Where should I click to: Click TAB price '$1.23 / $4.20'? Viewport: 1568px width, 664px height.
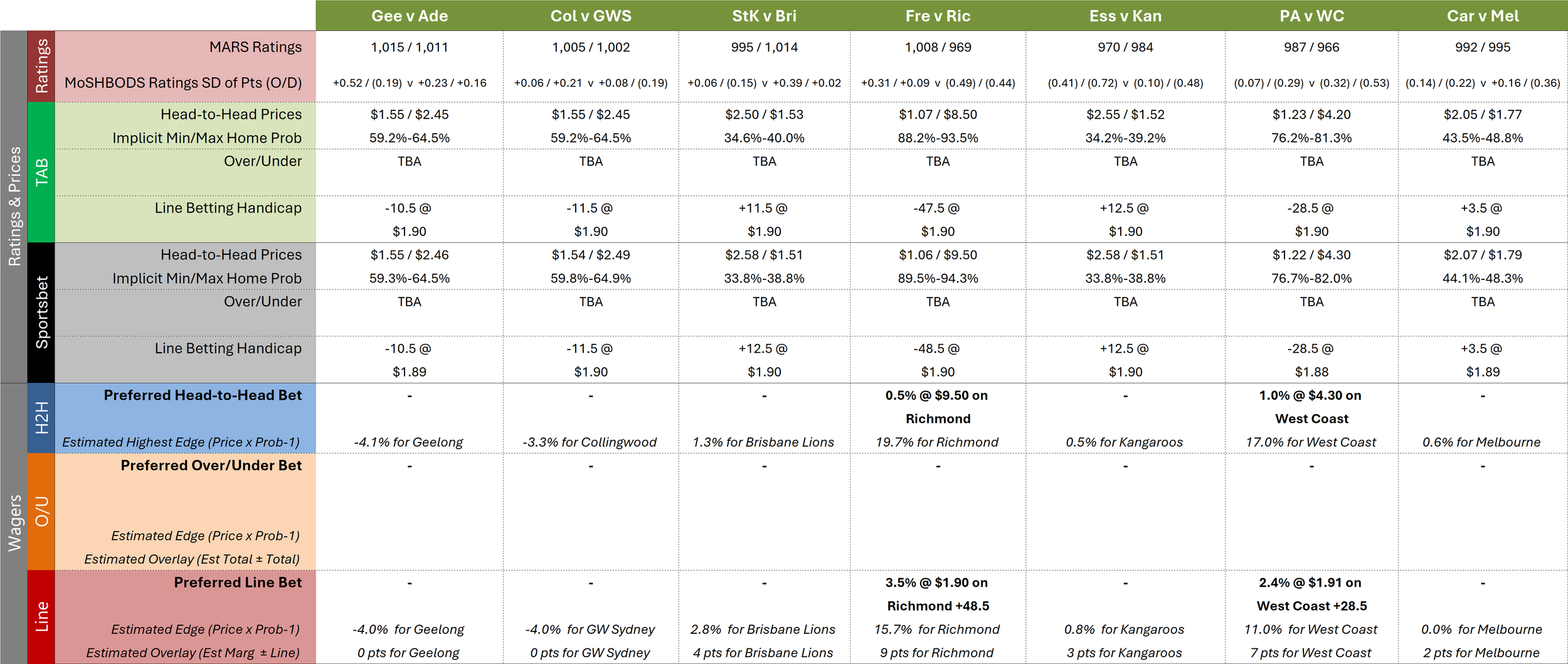(x=1311, y=114)
